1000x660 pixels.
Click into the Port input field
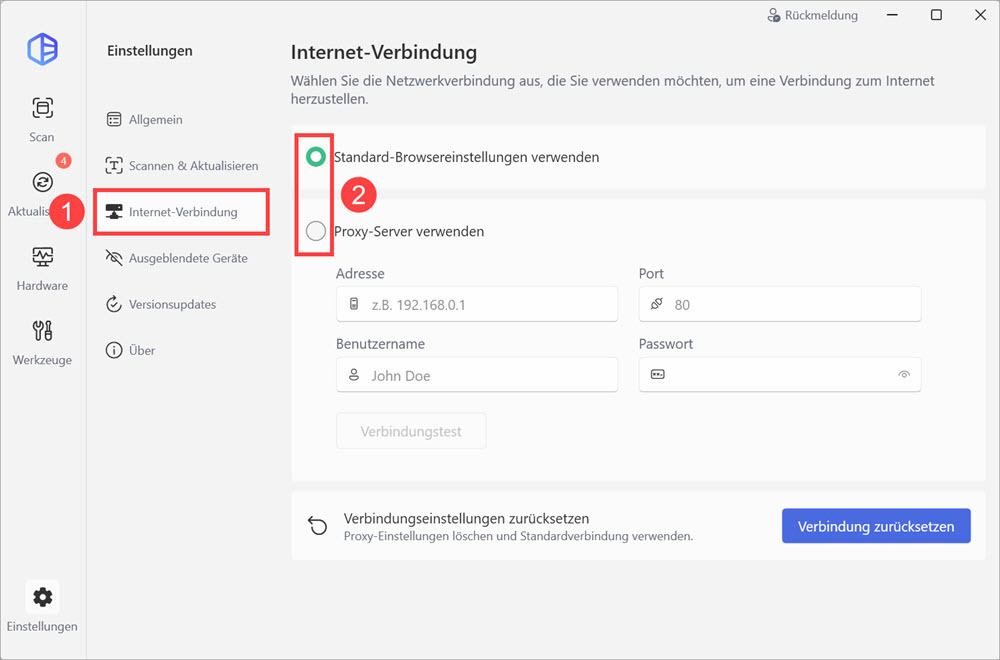[780, 305]
